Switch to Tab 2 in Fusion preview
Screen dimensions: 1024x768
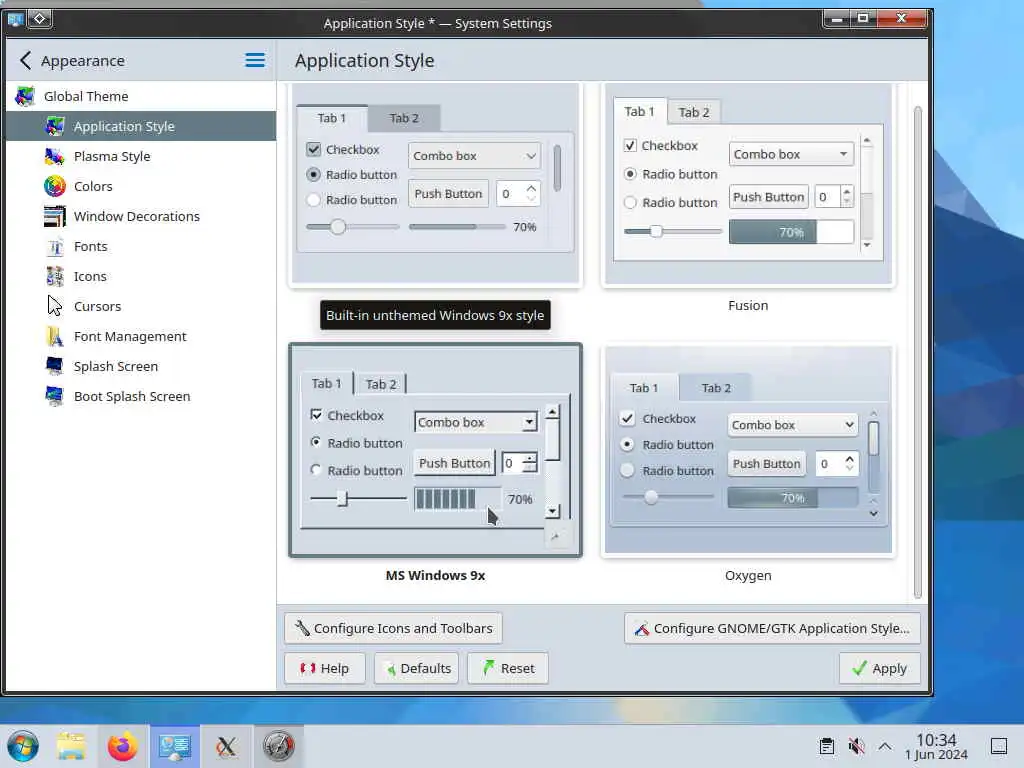pos(694,112)
